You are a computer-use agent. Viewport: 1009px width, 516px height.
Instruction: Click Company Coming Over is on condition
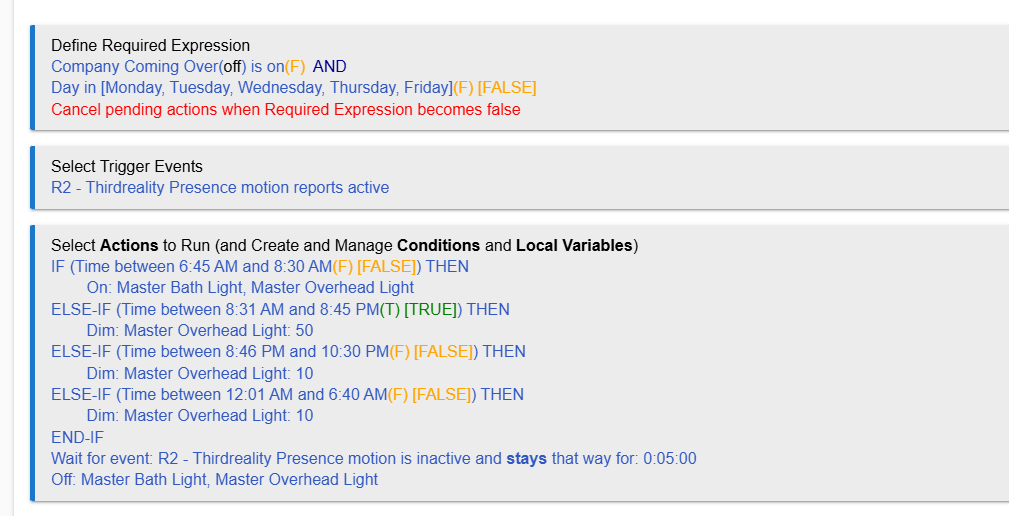(178, 67)
